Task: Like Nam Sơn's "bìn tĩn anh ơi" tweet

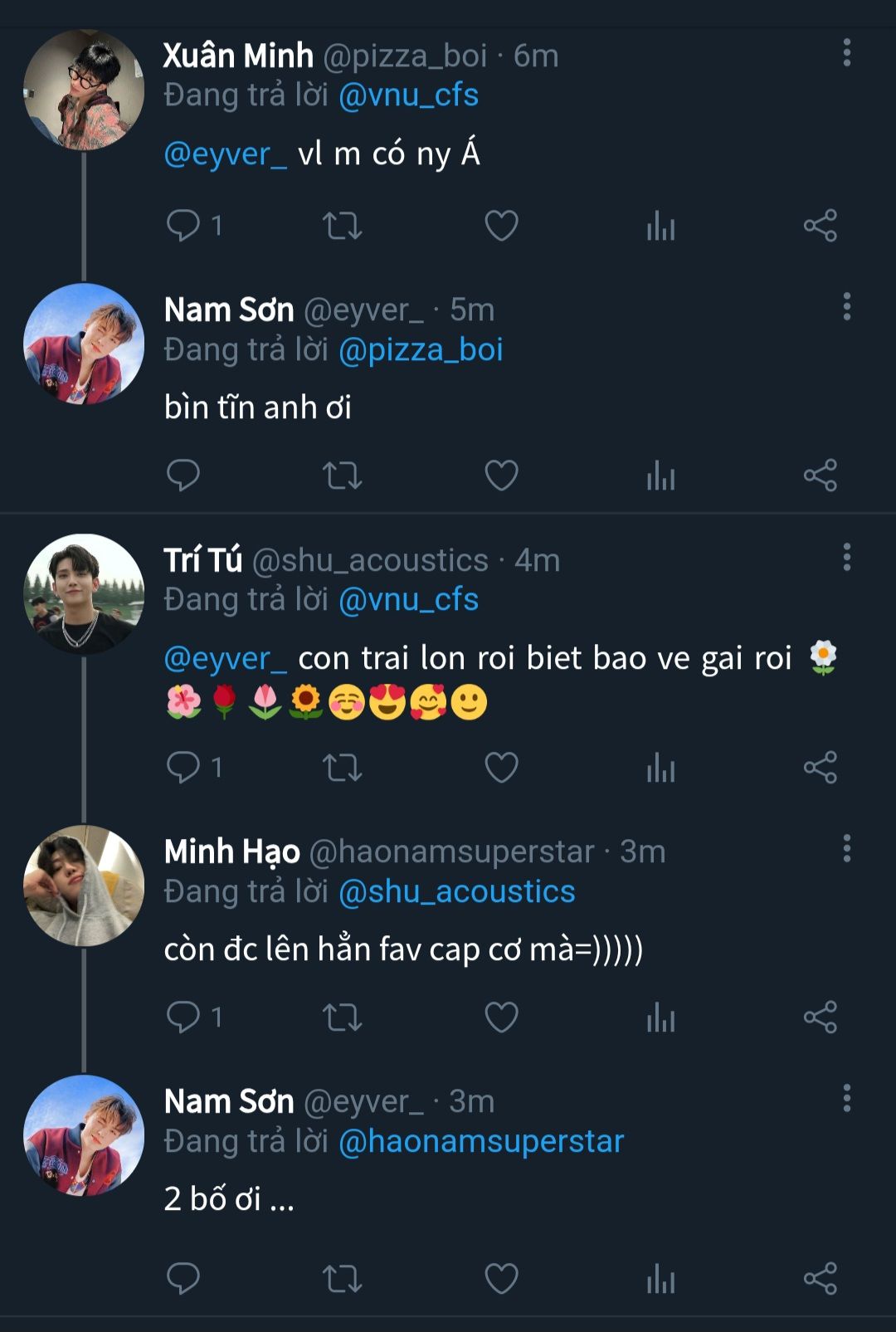Action: [501, 476]
